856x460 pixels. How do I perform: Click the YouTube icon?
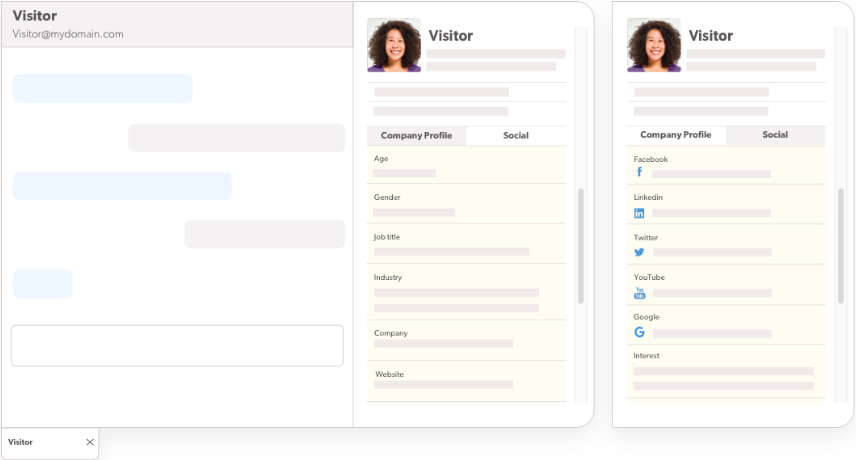tap(639, 293)
